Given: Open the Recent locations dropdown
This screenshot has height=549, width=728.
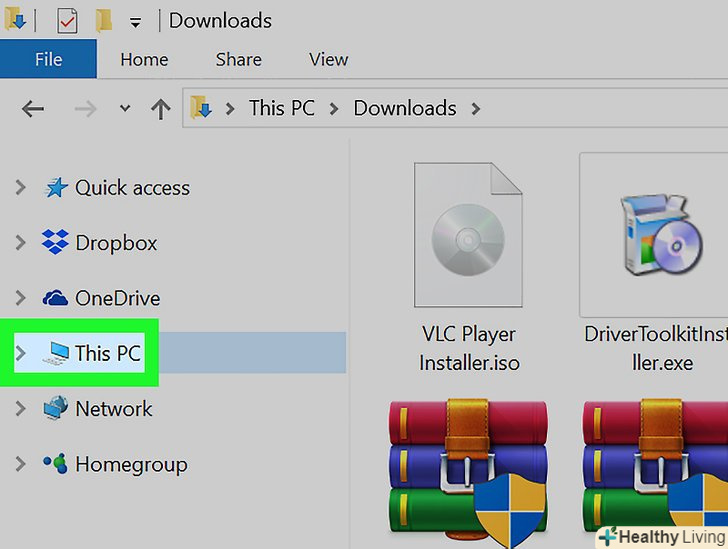Looking at the screenshot, I should 124,109.
